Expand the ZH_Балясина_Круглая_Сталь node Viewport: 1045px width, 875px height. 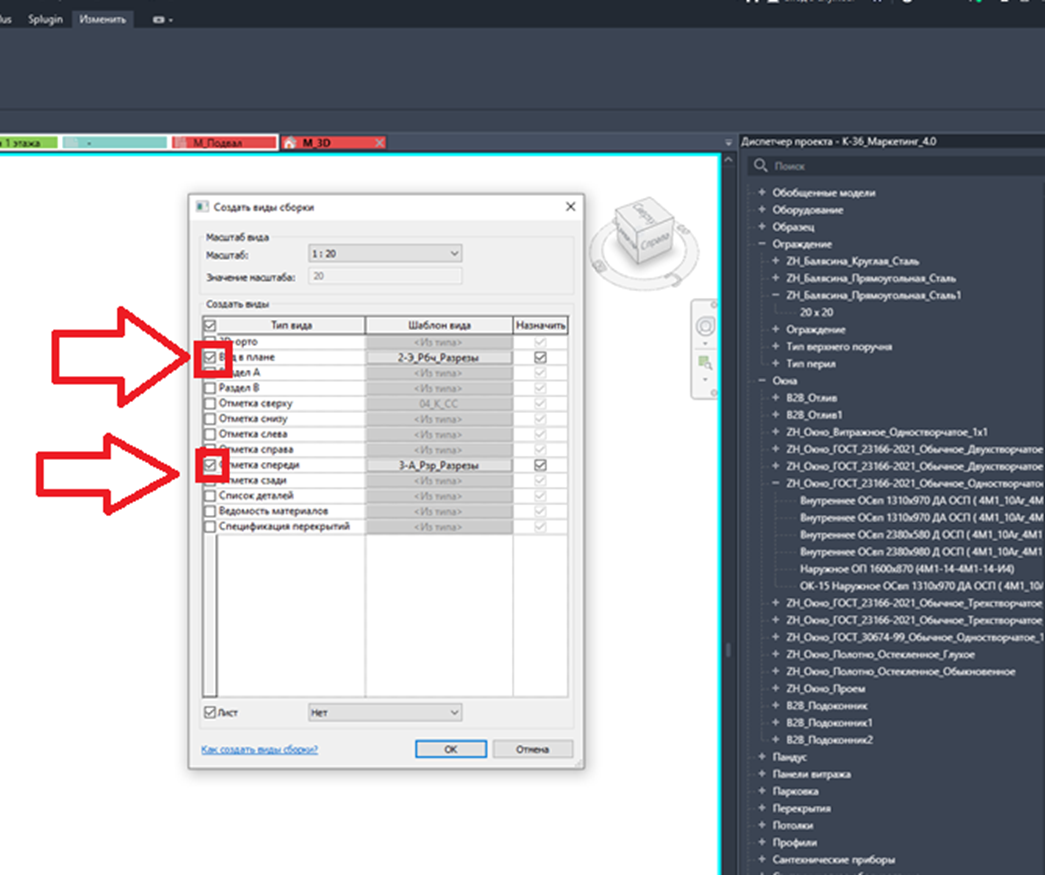[x=776, y=261]
